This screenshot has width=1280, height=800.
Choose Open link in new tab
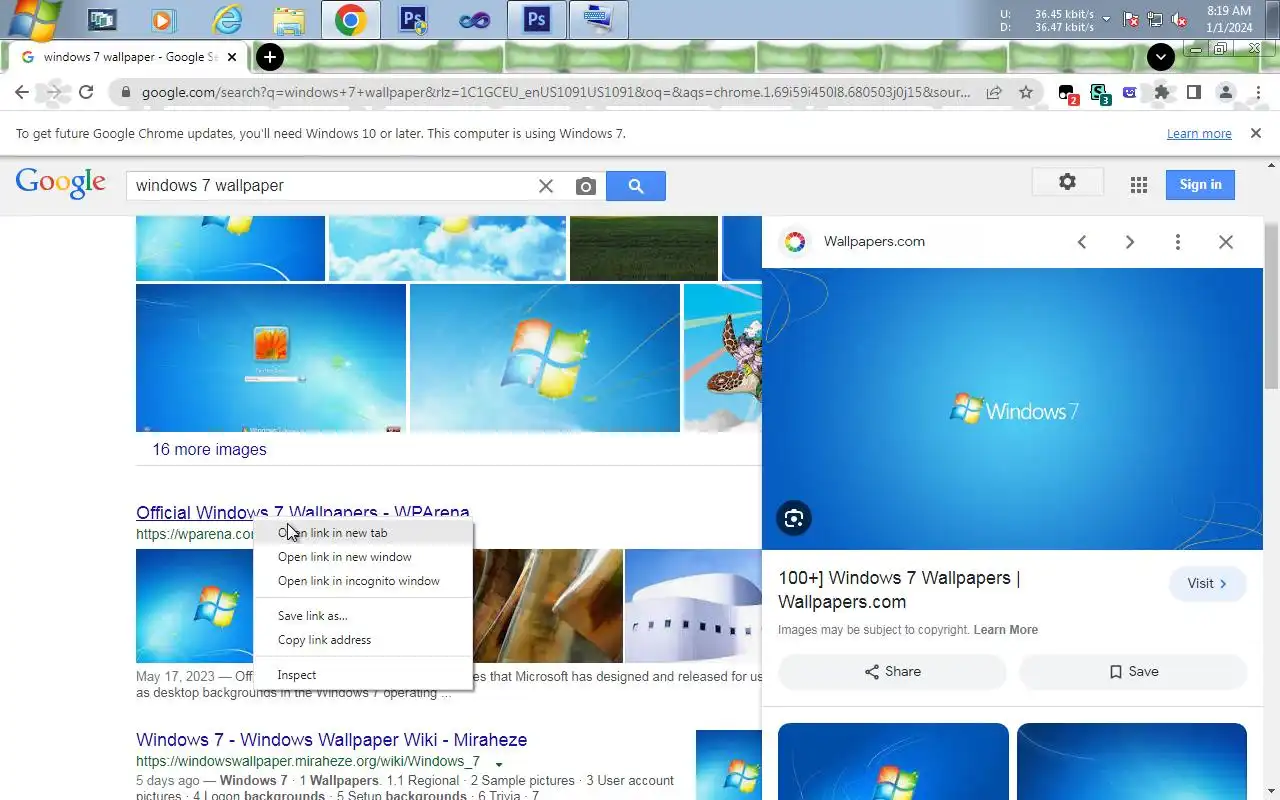pyautogui.click(x=363, y=533)
